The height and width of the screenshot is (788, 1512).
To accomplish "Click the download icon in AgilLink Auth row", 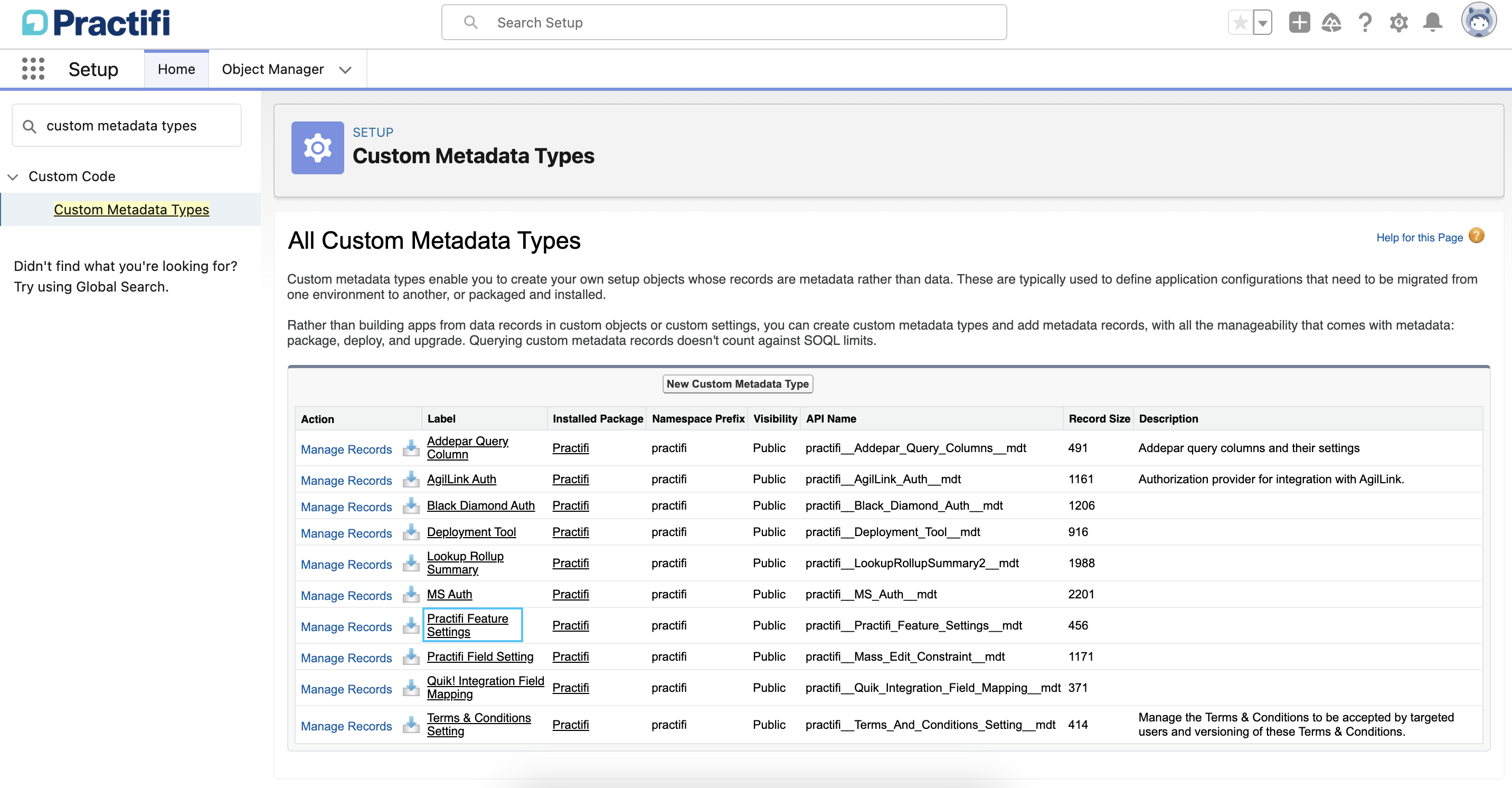I will tap(411, 480).
